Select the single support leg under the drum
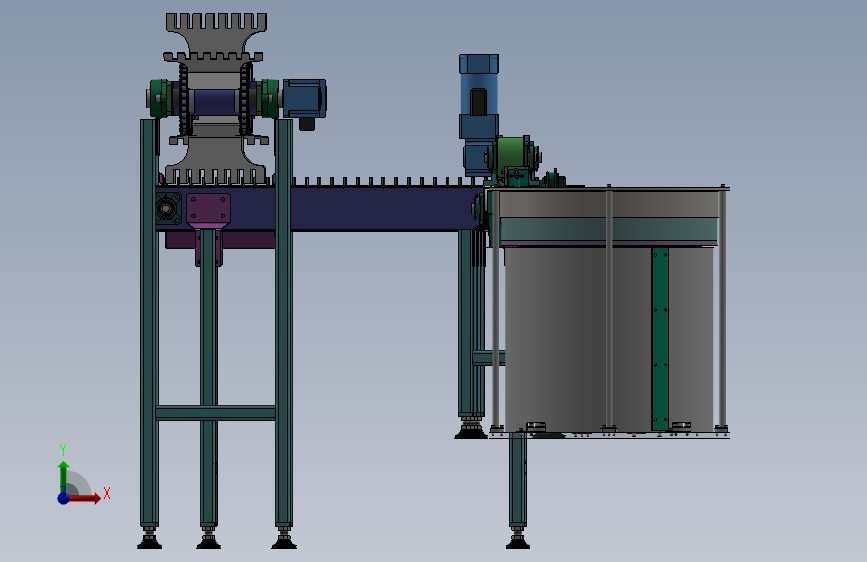The image size is (867, 562). [518, 490]
